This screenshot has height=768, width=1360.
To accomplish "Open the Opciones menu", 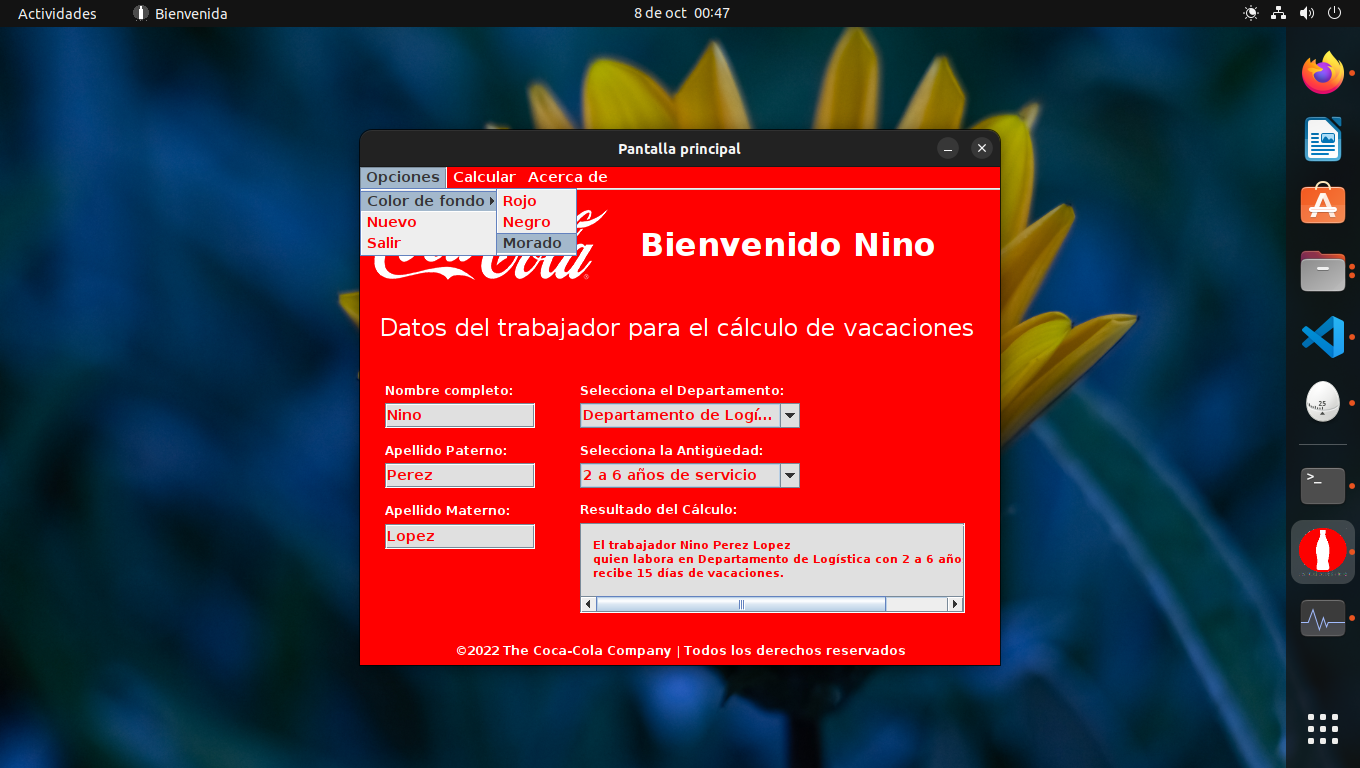I will [403, 177].
